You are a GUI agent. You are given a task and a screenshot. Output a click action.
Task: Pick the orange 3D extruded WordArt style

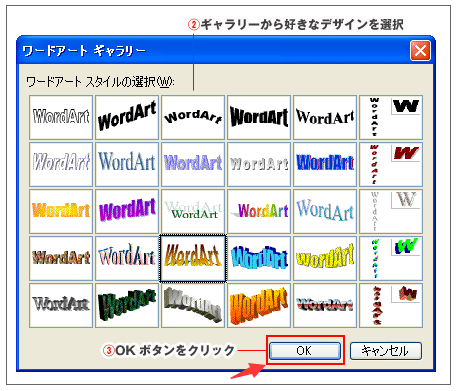point(259,305)
